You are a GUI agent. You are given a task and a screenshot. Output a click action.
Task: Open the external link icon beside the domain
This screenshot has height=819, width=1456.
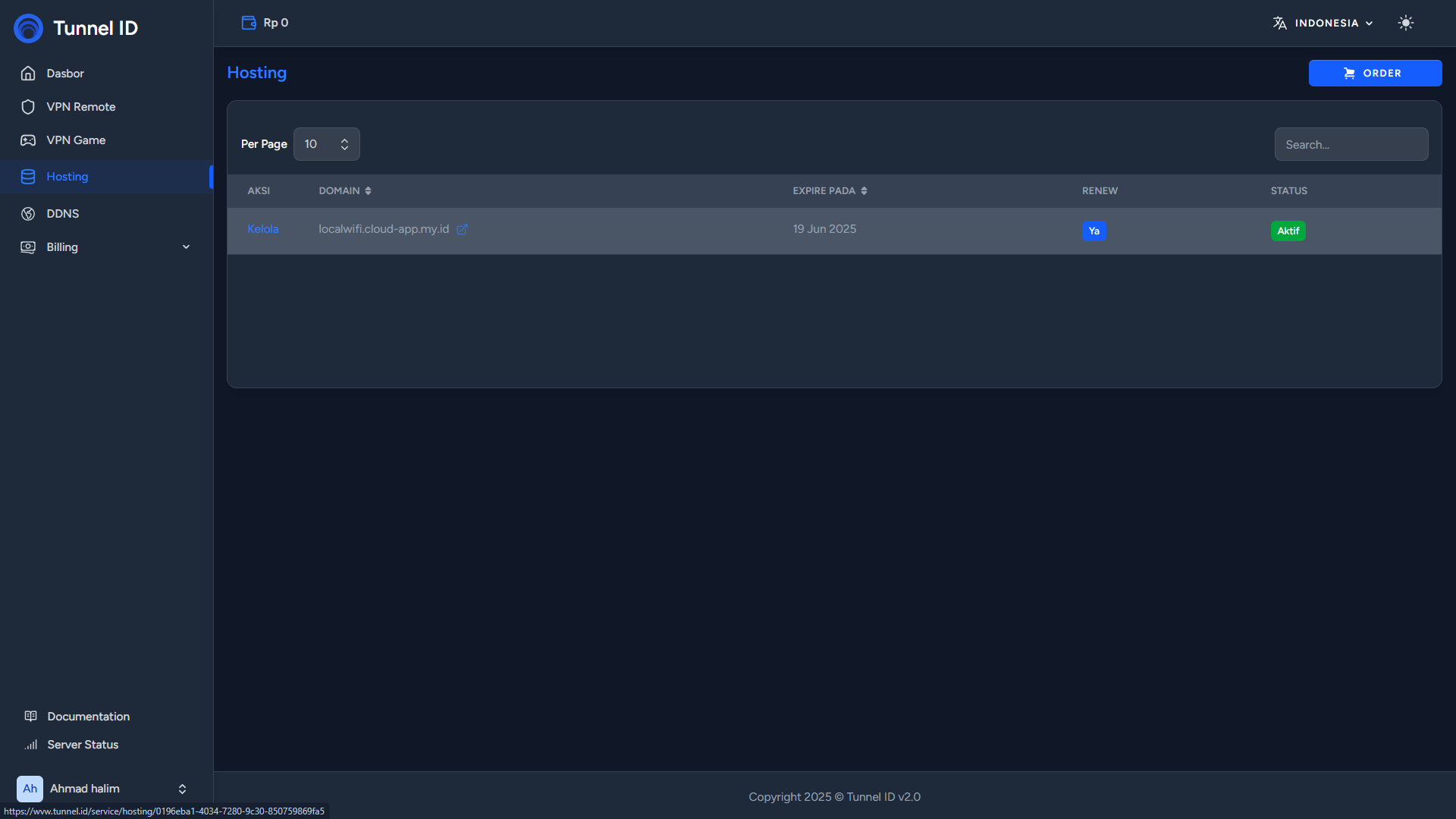click(x=462, y=230)
